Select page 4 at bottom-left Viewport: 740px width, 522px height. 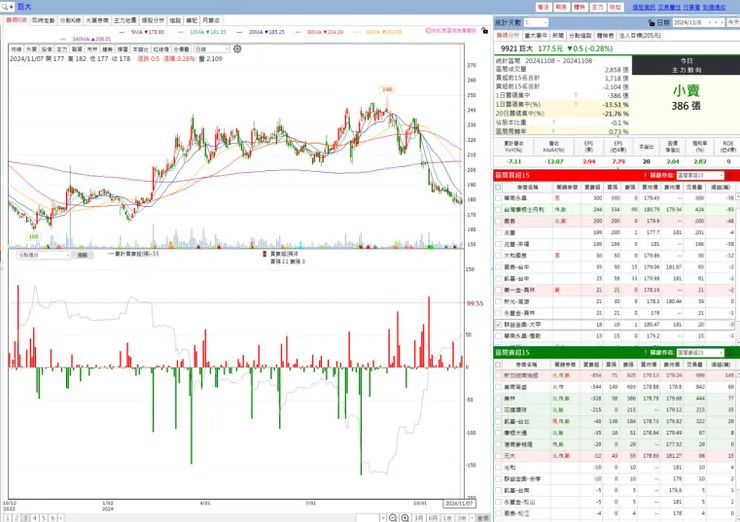click(x=34, y=518)
